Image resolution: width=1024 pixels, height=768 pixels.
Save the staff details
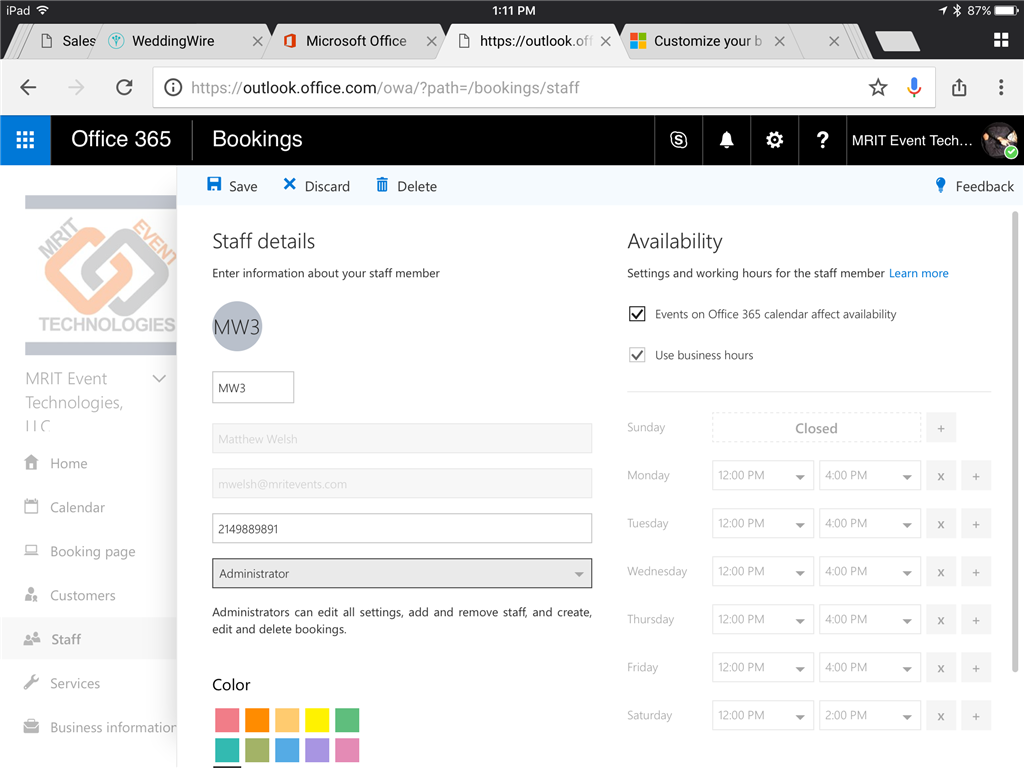point(232,186)
